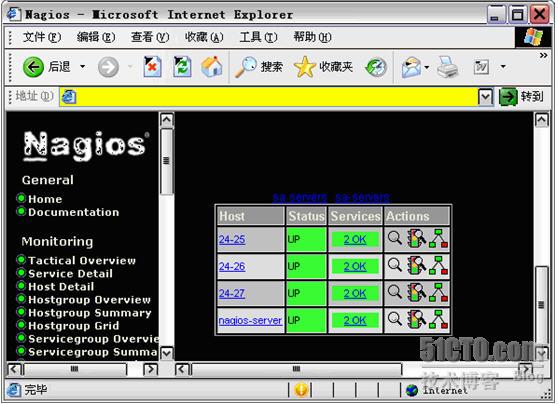
Task: View service details icon for host 24-27
Action: pyautogui.click(x=416, y=293)
